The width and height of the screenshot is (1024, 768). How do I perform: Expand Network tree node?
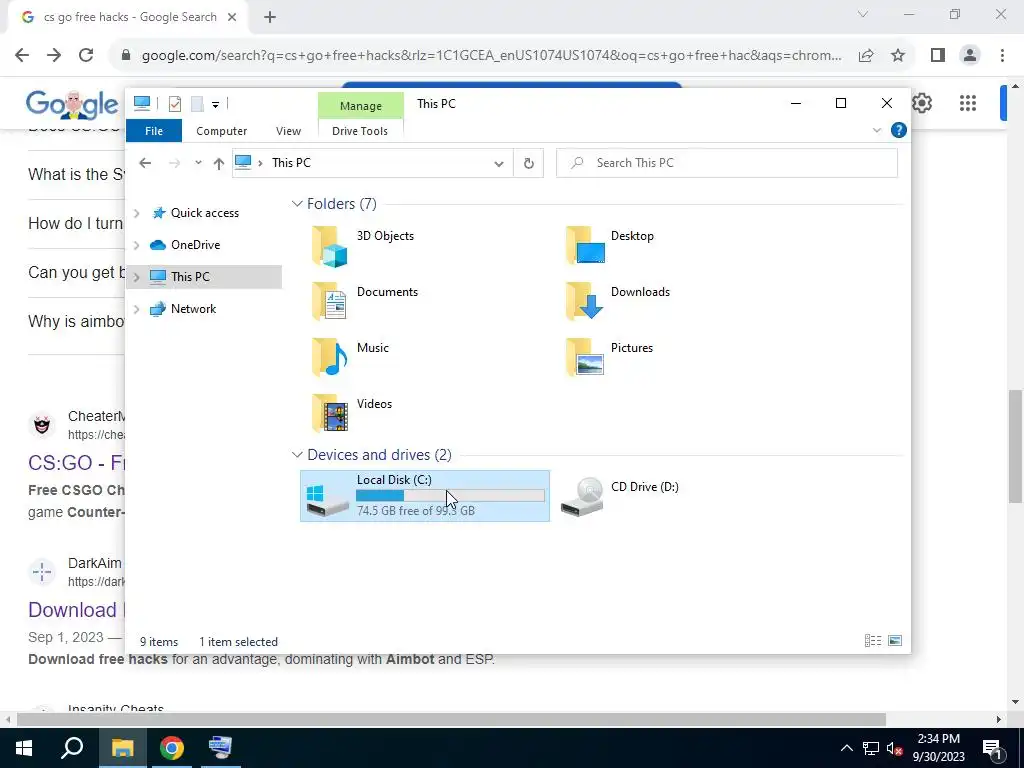(x=136, y=309)
